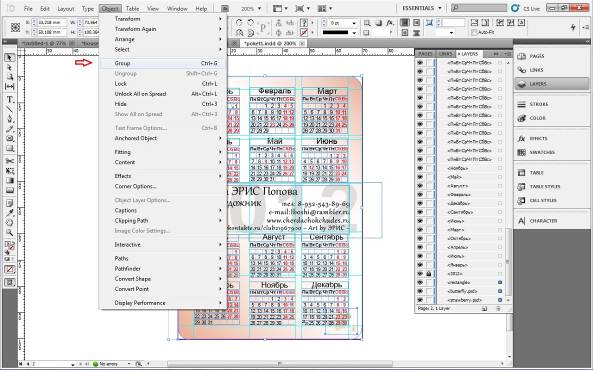Click the lock icon on the 2012 layer item

429,274
